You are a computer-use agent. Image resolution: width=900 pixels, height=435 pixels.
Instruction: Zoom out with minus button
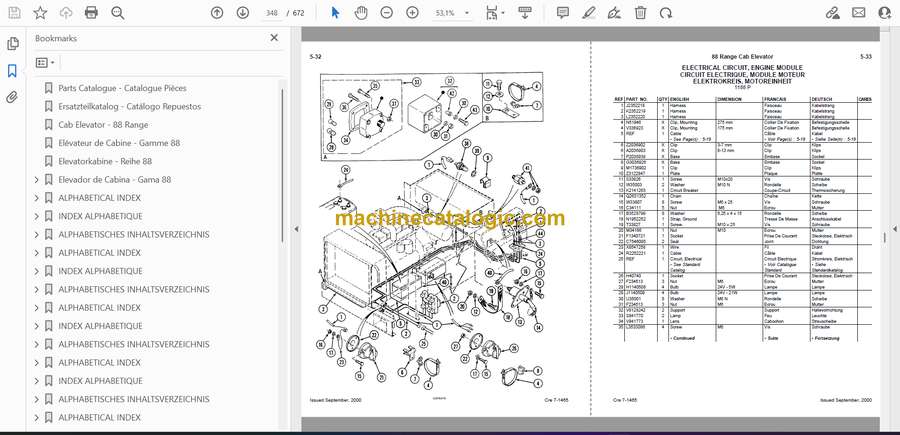(x=387, y=13)
